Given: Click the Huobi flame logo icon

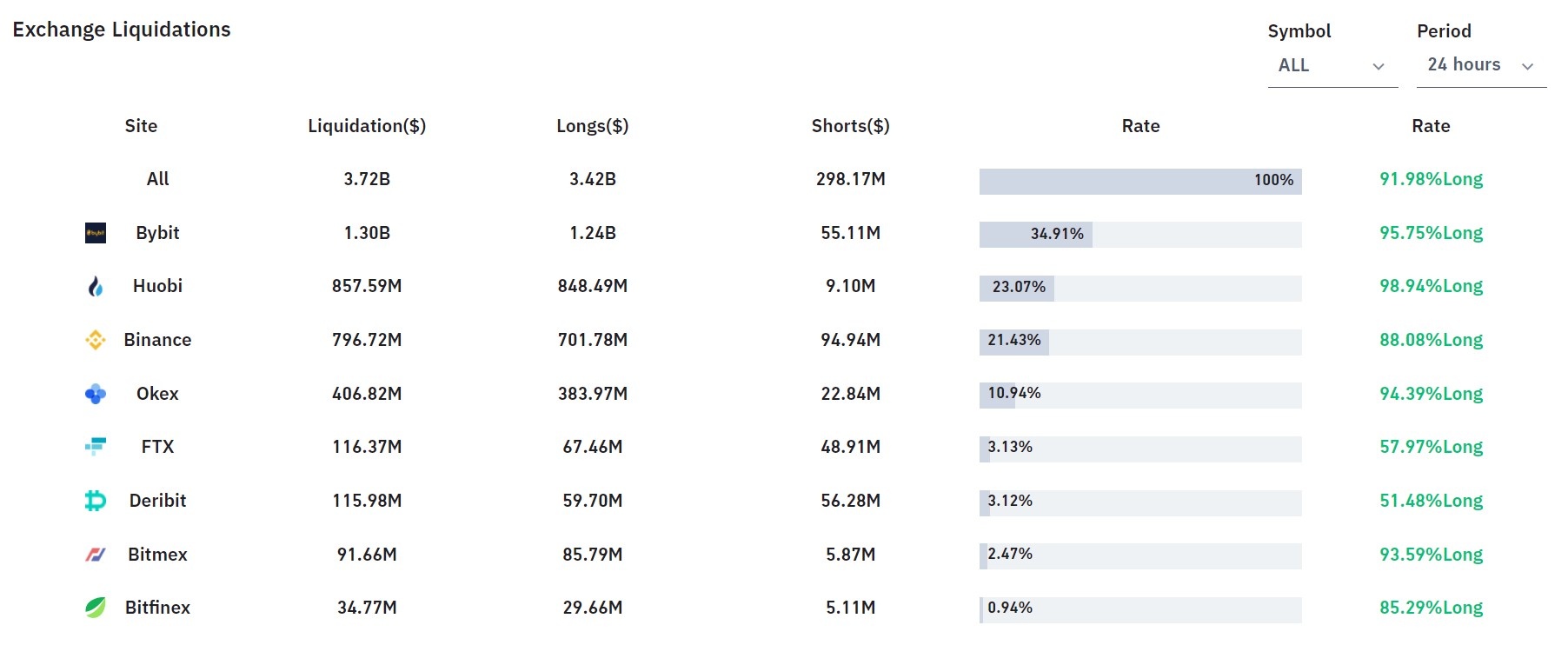Looking at the screenshot, I should pos(96,286).
